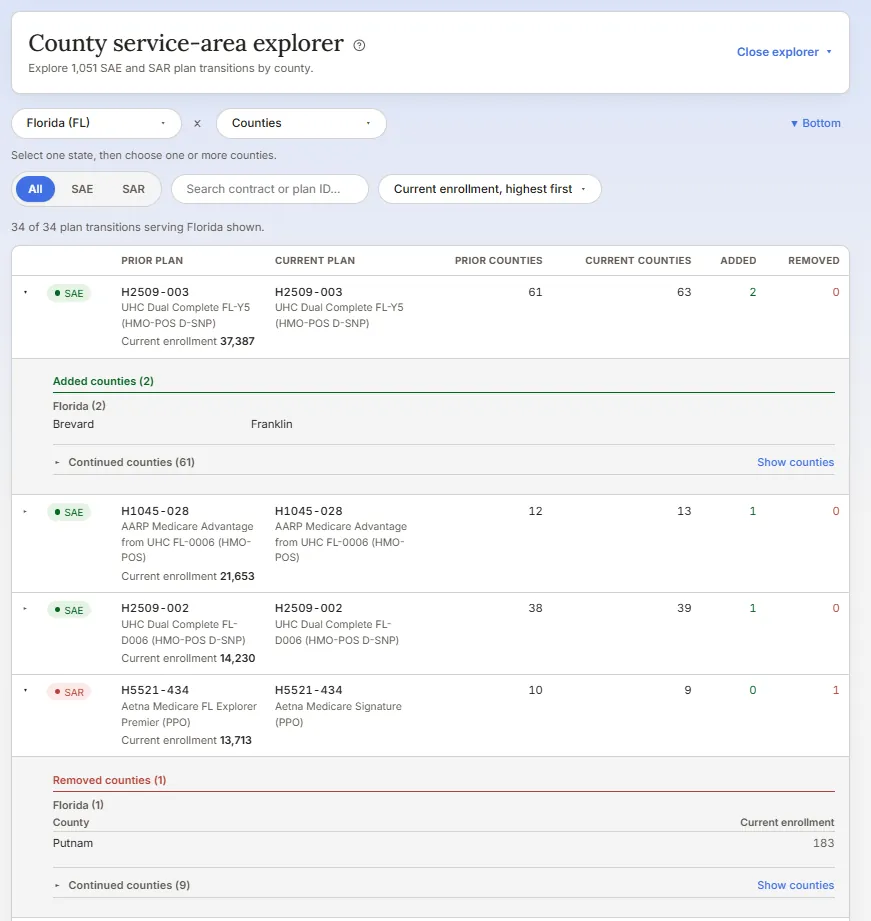871x921 pixels.
Task: Filter by SAE transitions
Action: coord(82,189)
